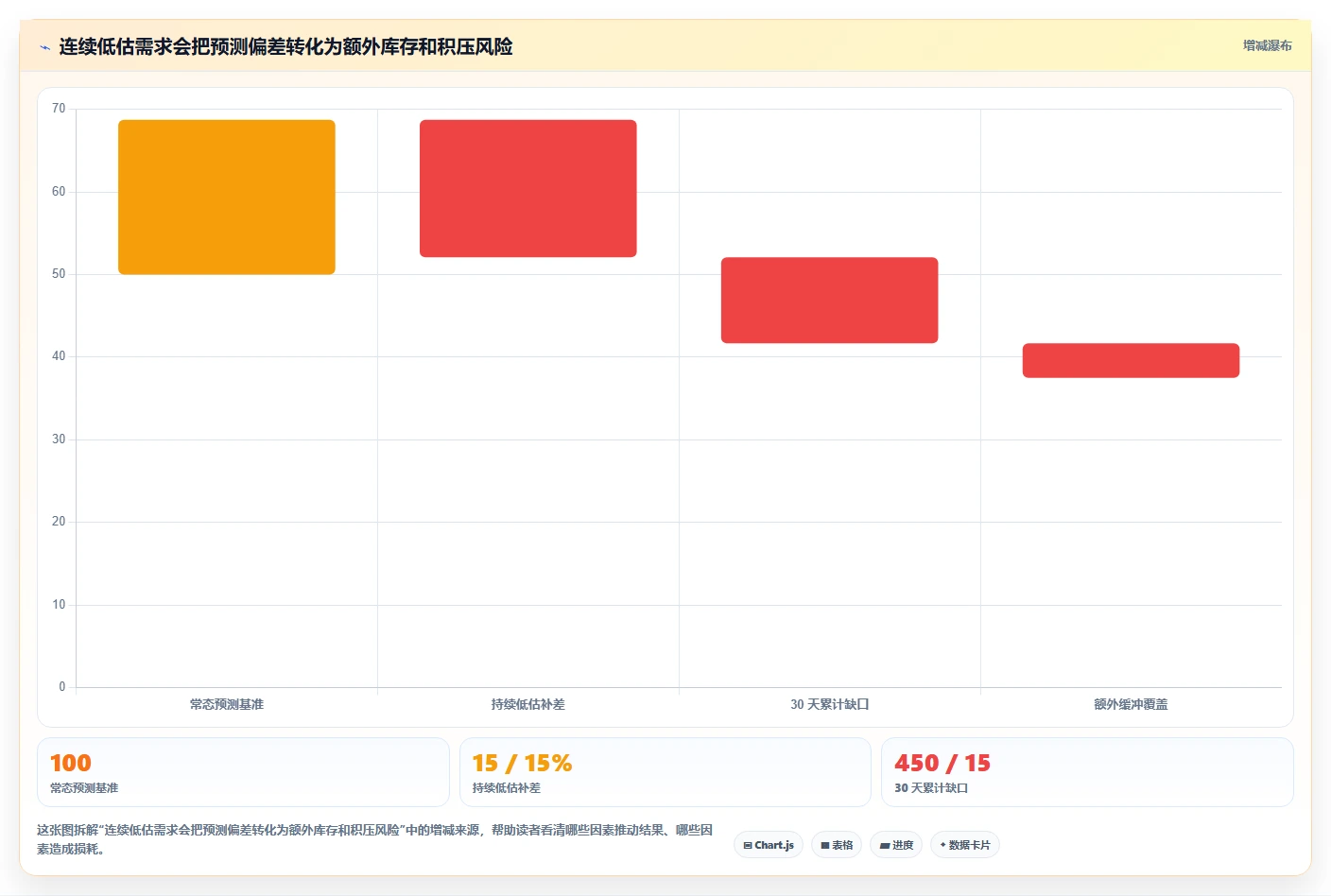Click the 450 / 15 累计缺口 card
This screenshot has width=1331, height=896.
[1087, 772]
